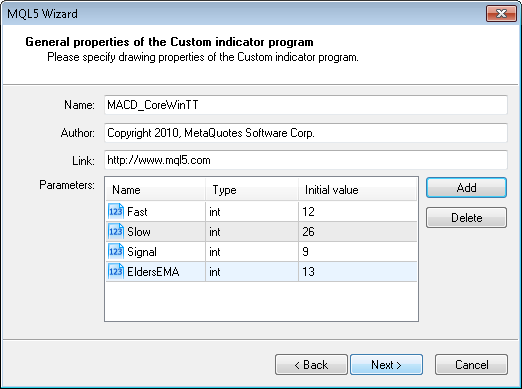Delete the selected parameter
Screen dimensions: 522x389
tap(466, 218)
